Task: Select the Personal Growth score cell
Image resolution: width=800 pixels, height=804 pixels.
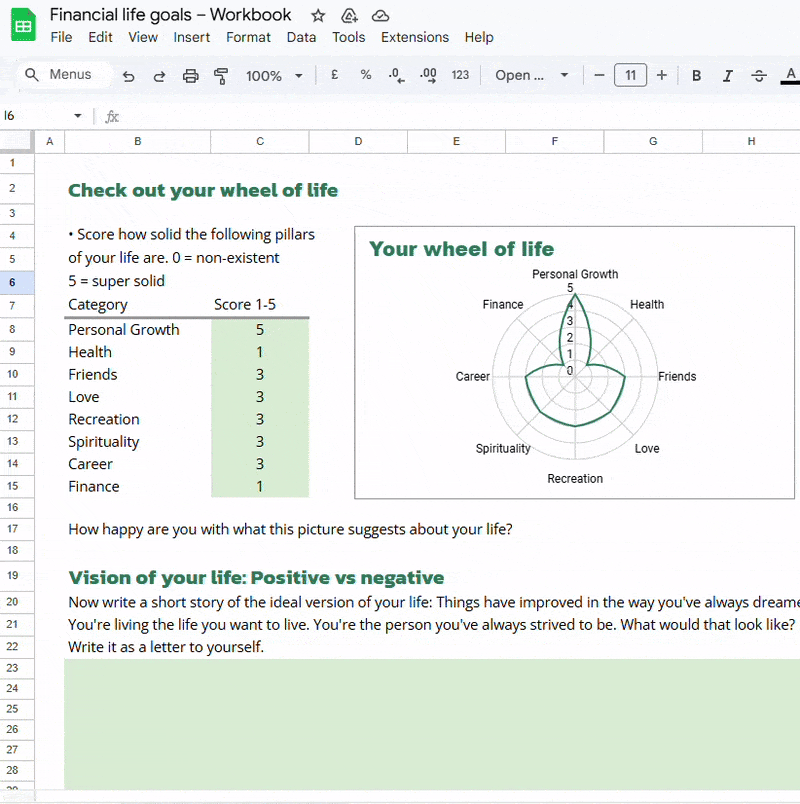Action: point(260,330)
